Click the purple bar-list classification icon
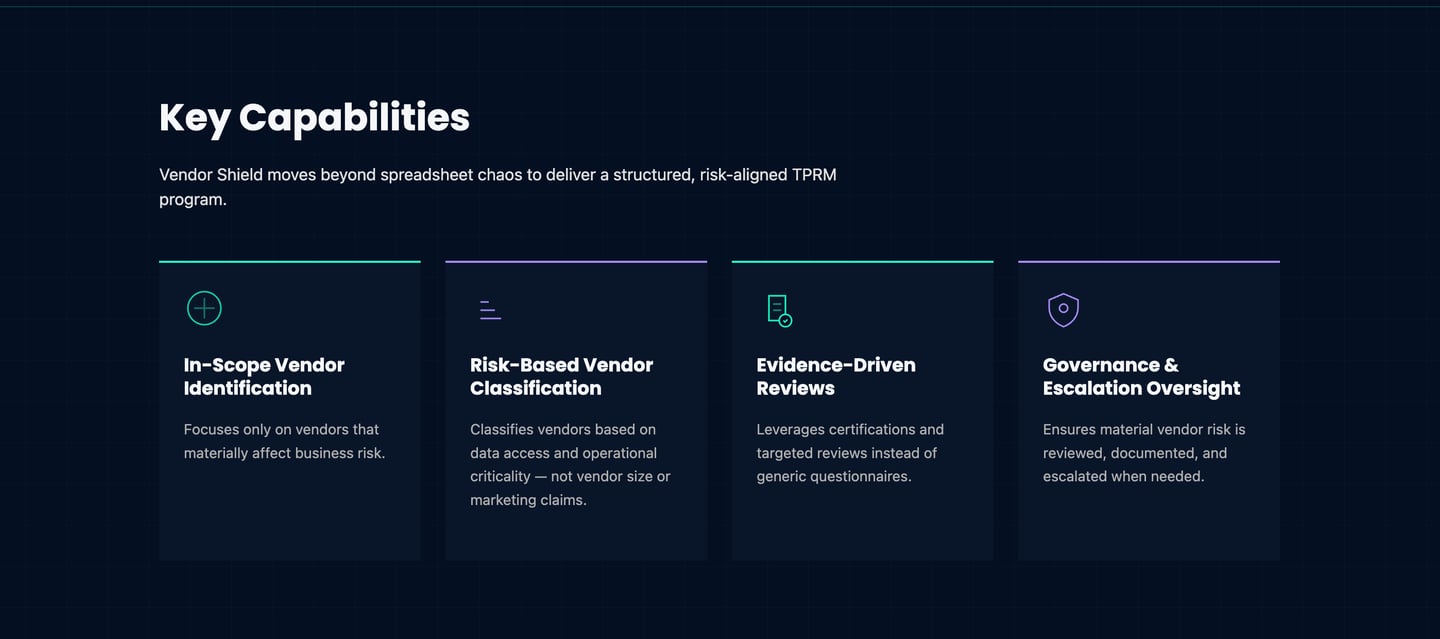Viewport: 1440px width, 639px height. point(490,309)
